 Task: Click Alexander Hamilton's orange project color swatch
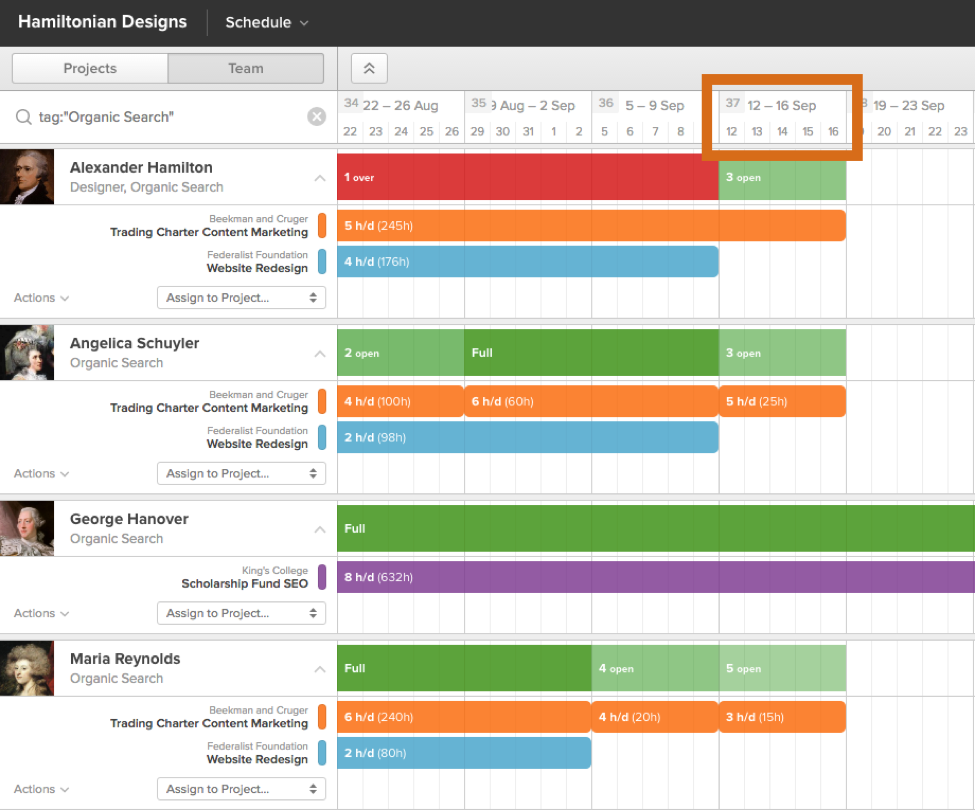(322, 226)
